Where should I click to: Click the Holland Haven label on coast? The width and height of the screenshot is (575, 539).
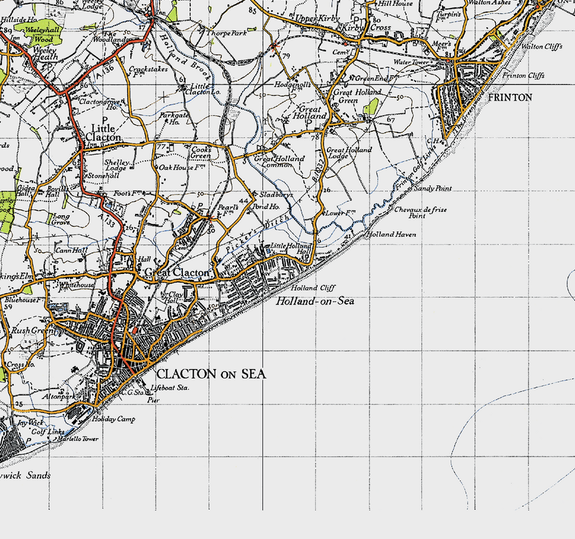coord(391,234)
